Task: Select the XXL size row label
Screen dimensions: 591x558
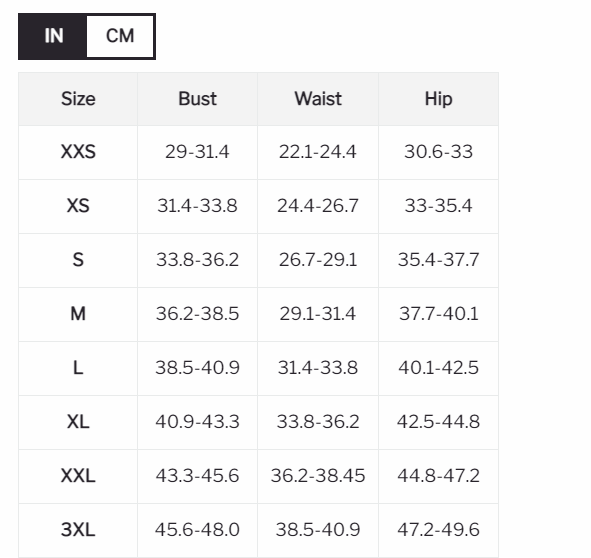Action: [78, 475]
